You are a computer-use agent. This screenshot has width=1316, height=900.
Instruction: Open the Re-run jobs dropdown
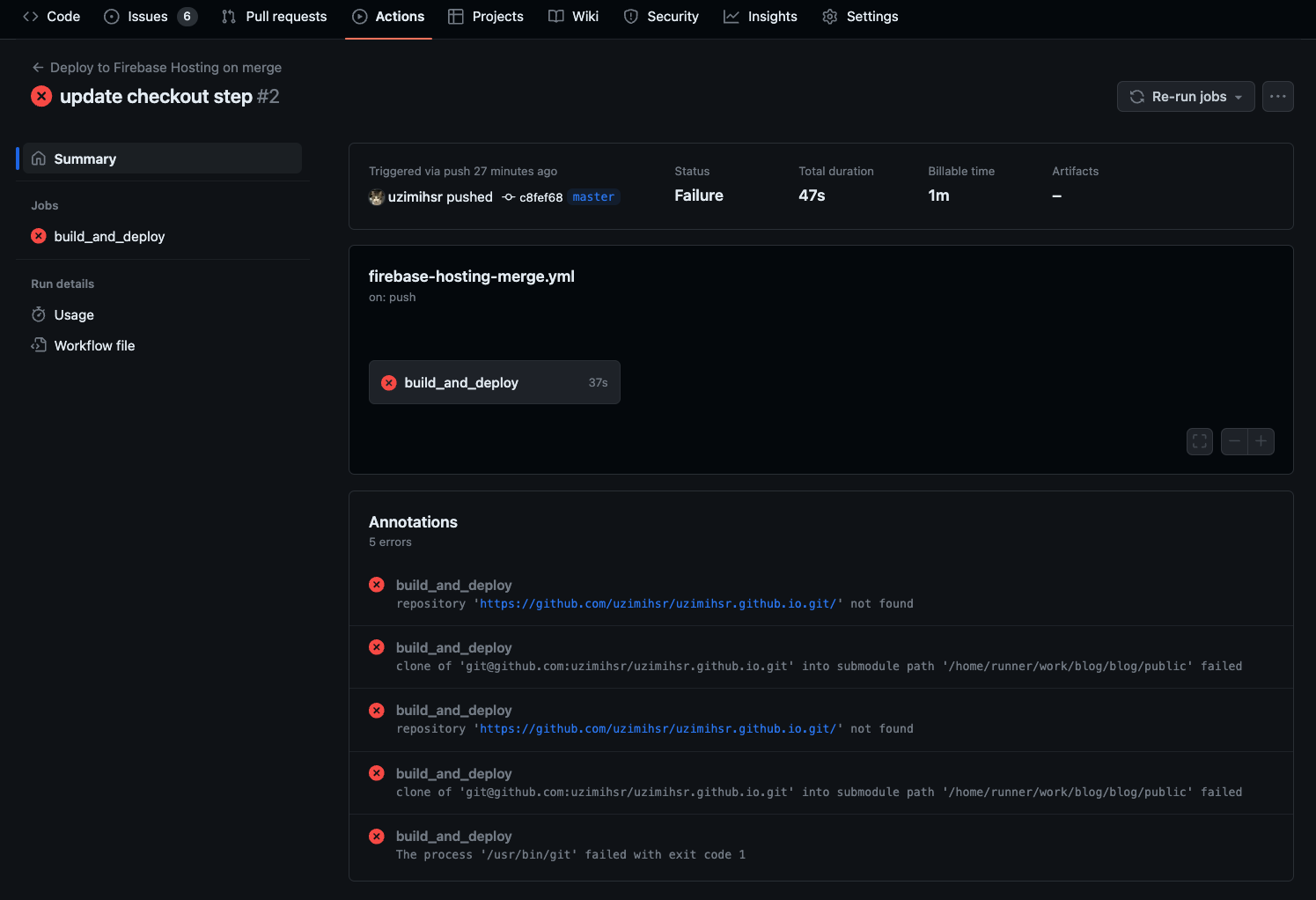pos(1186,97)
